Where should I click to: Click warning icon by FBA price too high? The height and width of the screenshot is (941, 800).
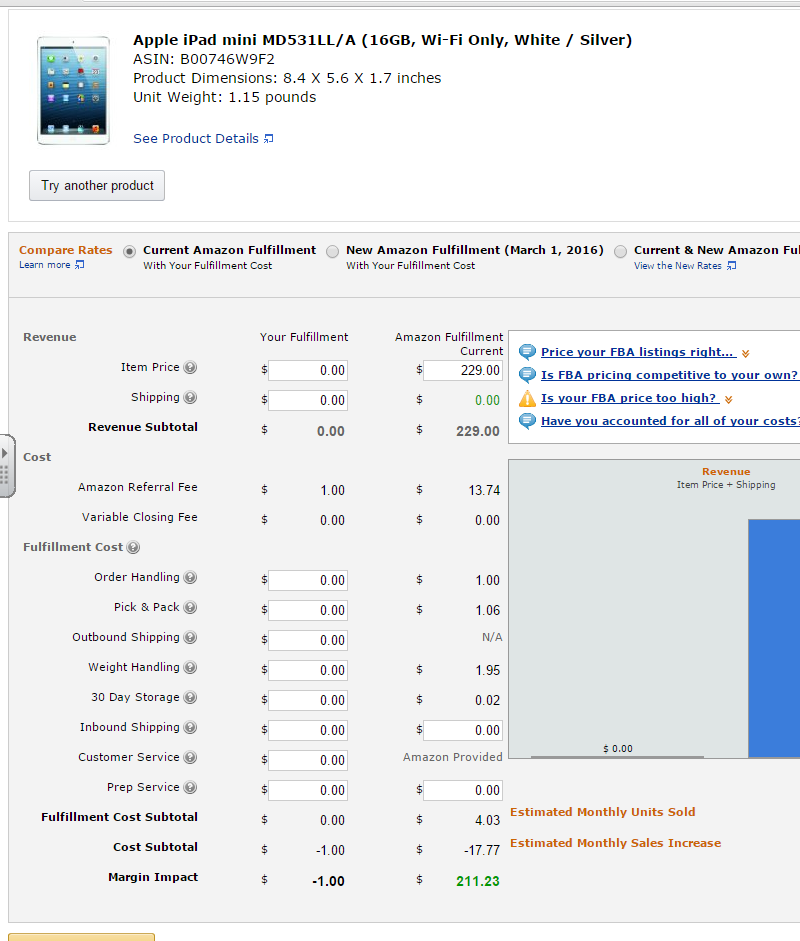[527, 398]
